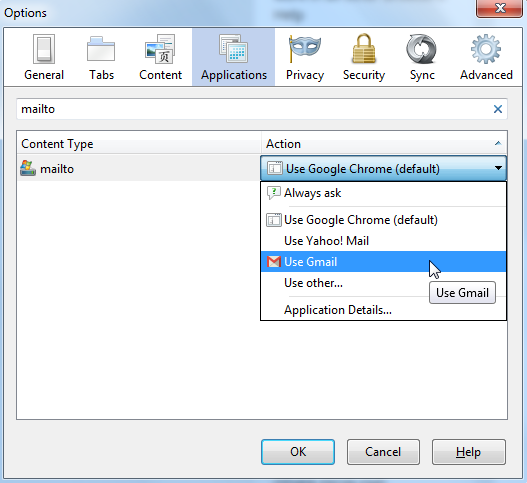Confirm settings with OK button
Viewport: 527px width, 483px height.
(x=298, y=452)
